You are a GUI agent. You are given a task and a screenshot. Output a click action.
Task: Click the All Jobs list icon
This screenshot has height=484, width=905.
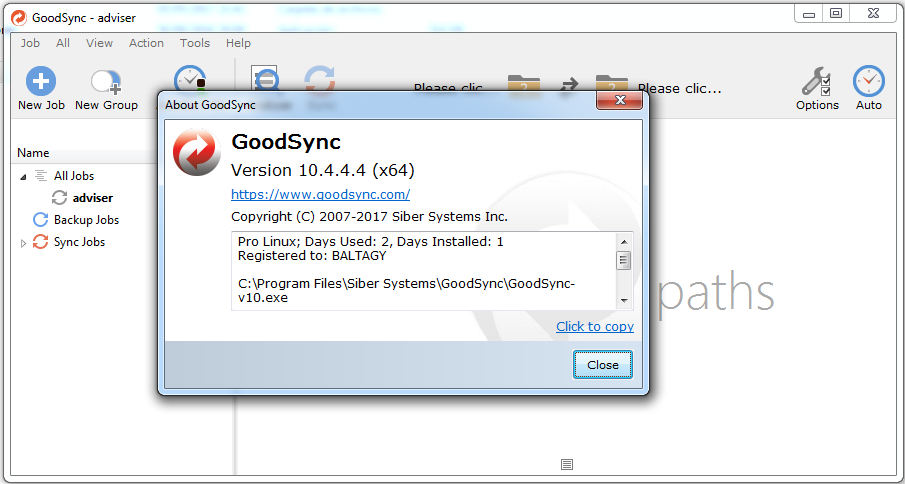click(x=40, y=175)
